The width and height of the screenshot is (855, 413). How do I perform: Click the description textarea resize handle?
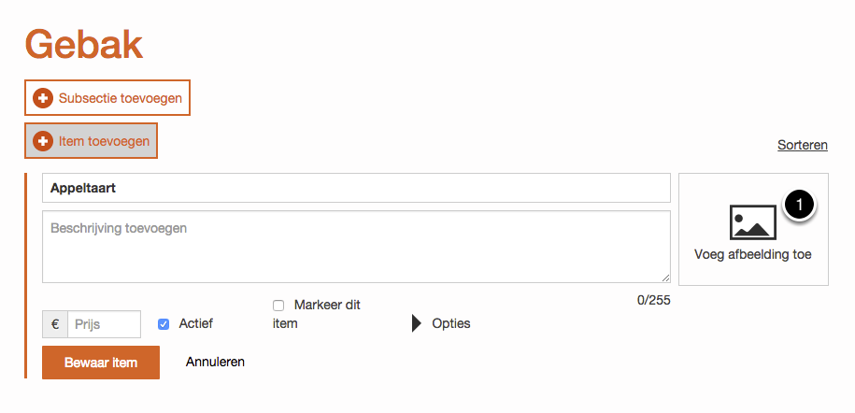point(664,277)
